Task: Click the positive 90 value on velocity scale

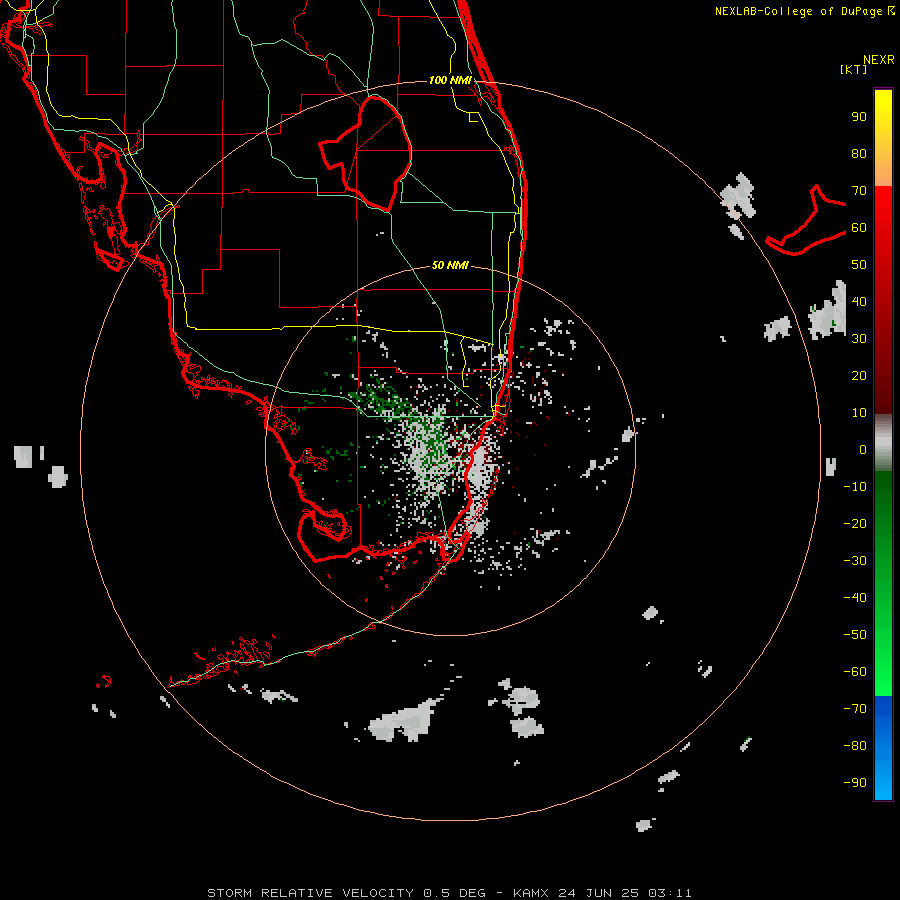Action: (x=859, y=117)
